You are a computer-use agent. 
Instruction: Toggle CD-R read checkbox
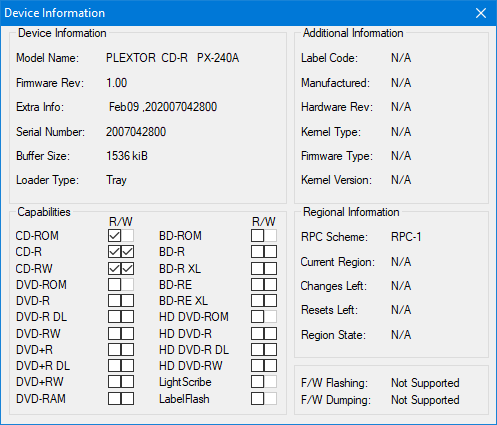coord(114,252)
